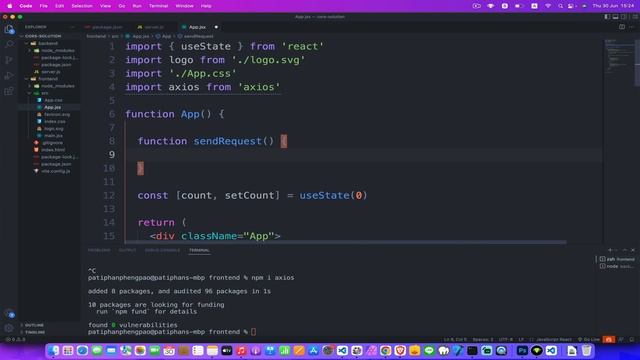Open server.js in the explorer
640x360 pixels.
click(51, 72)
